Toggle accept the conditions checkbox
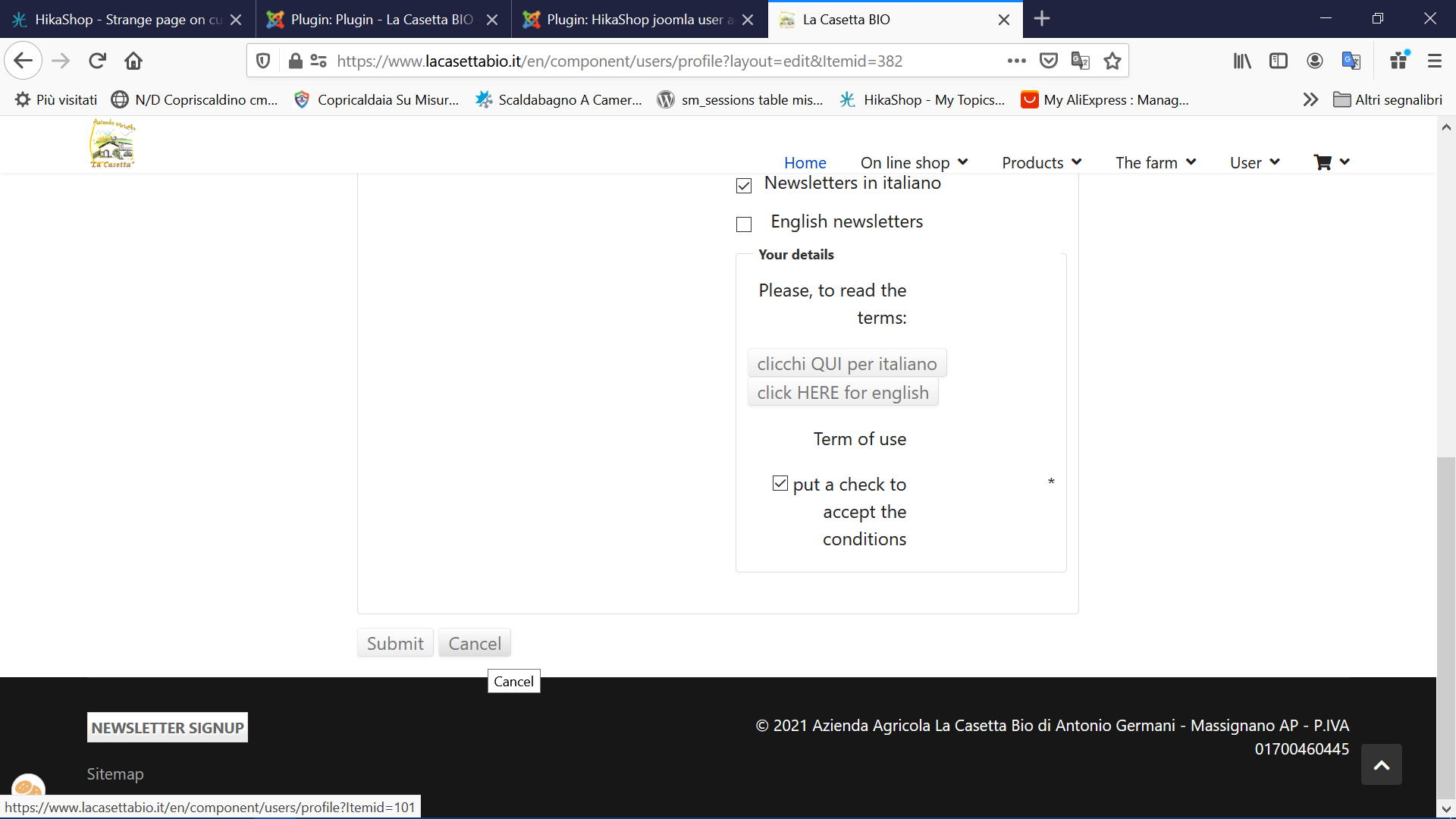Screen dimensions: 1456x819 [x=780, y=483]
